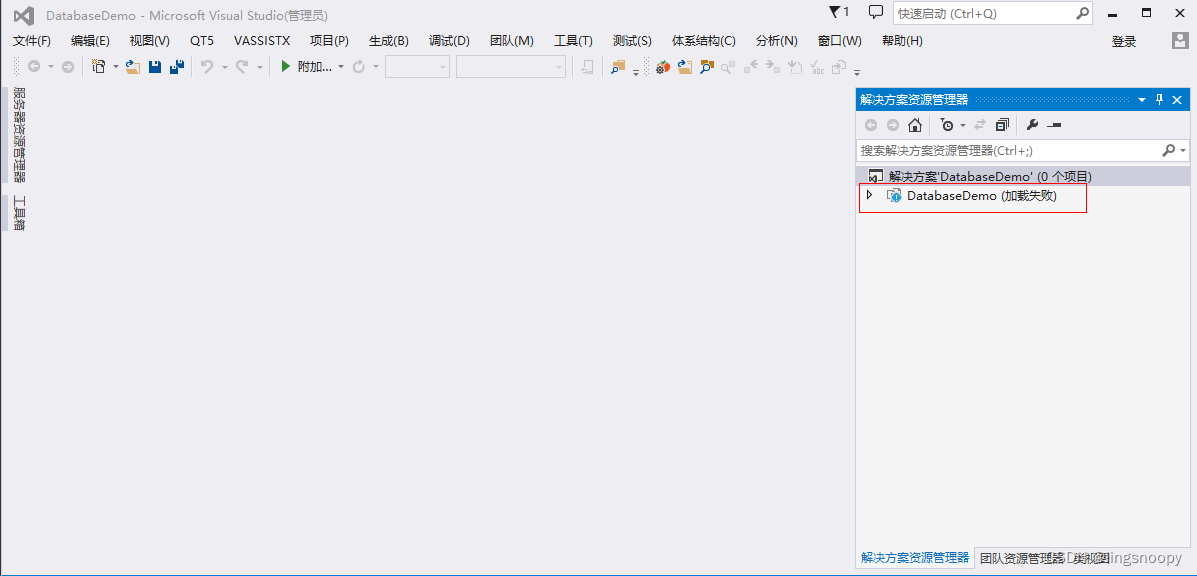
Task: Open the solution platform combo box
Action: pyautogui.click(x=511, y=67)
